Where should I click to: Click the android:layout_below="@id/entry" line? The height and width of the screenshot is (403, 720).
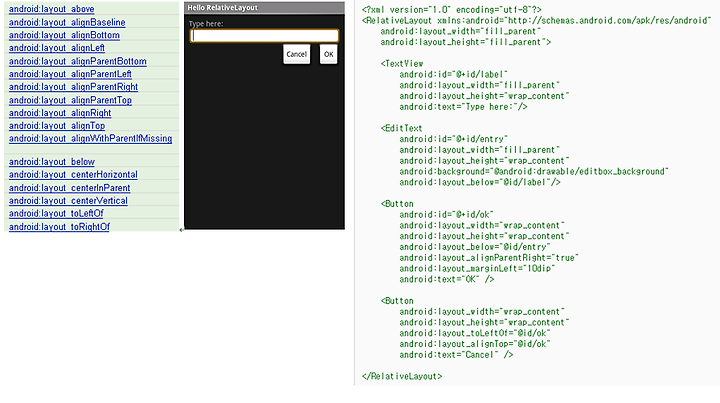(x=475, y=247)
